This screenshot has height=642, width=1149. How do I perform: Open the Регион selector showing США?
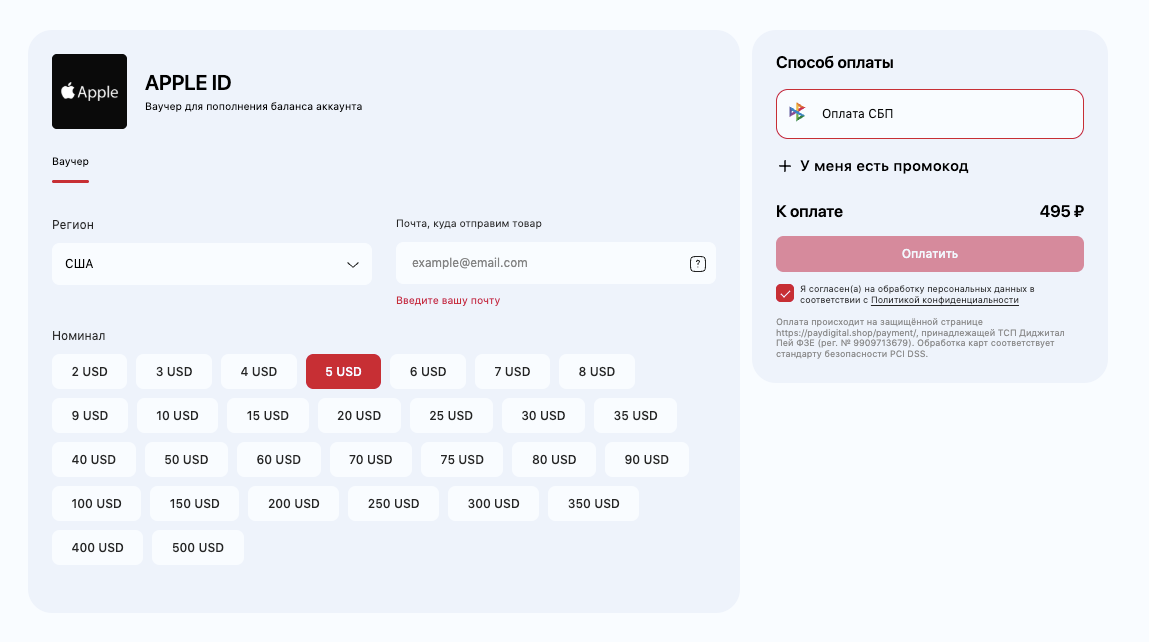click(x=212, y=264)
